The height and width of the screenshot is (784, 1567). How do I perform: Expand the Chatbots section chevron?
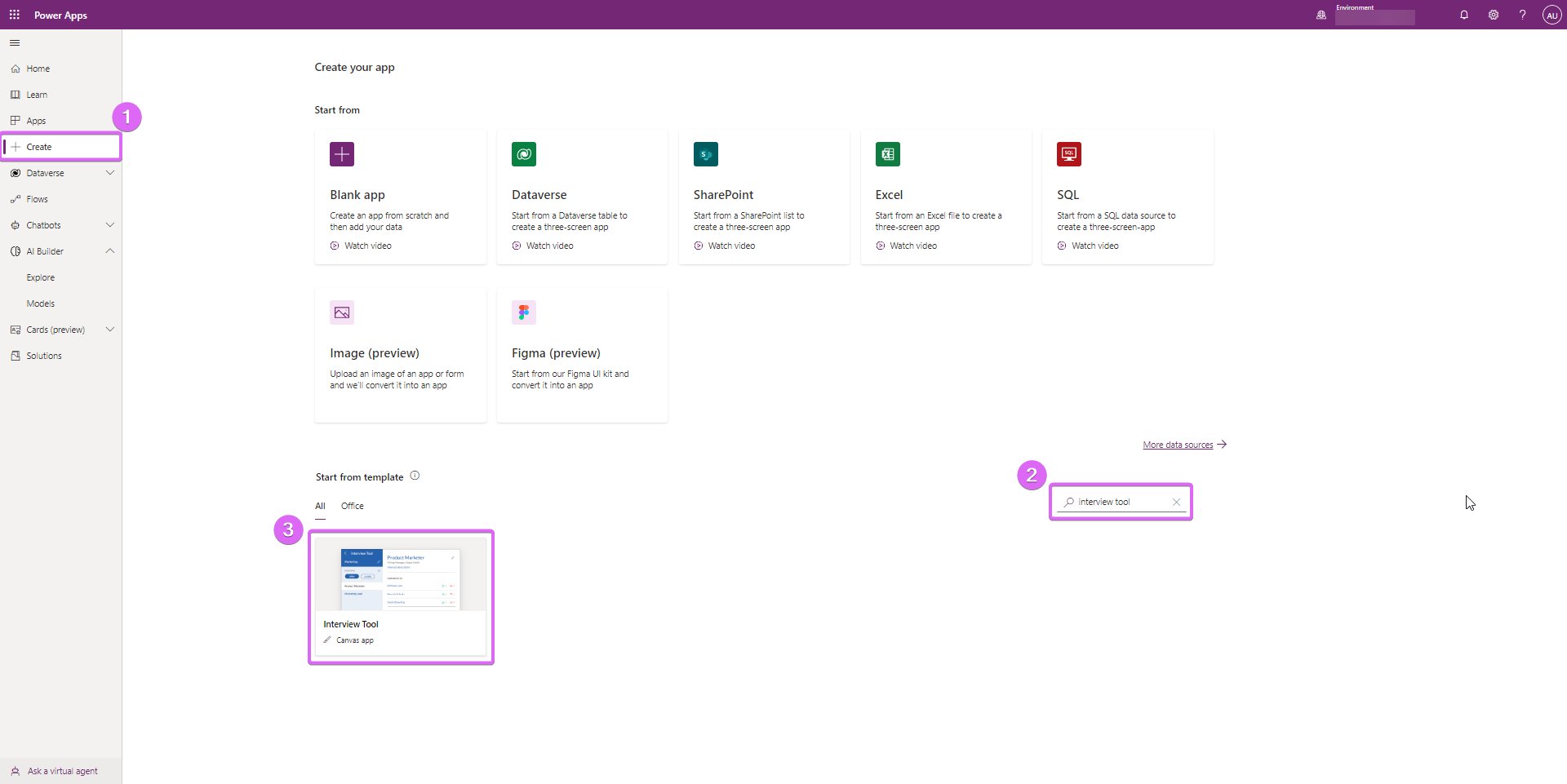click(110, 224)
